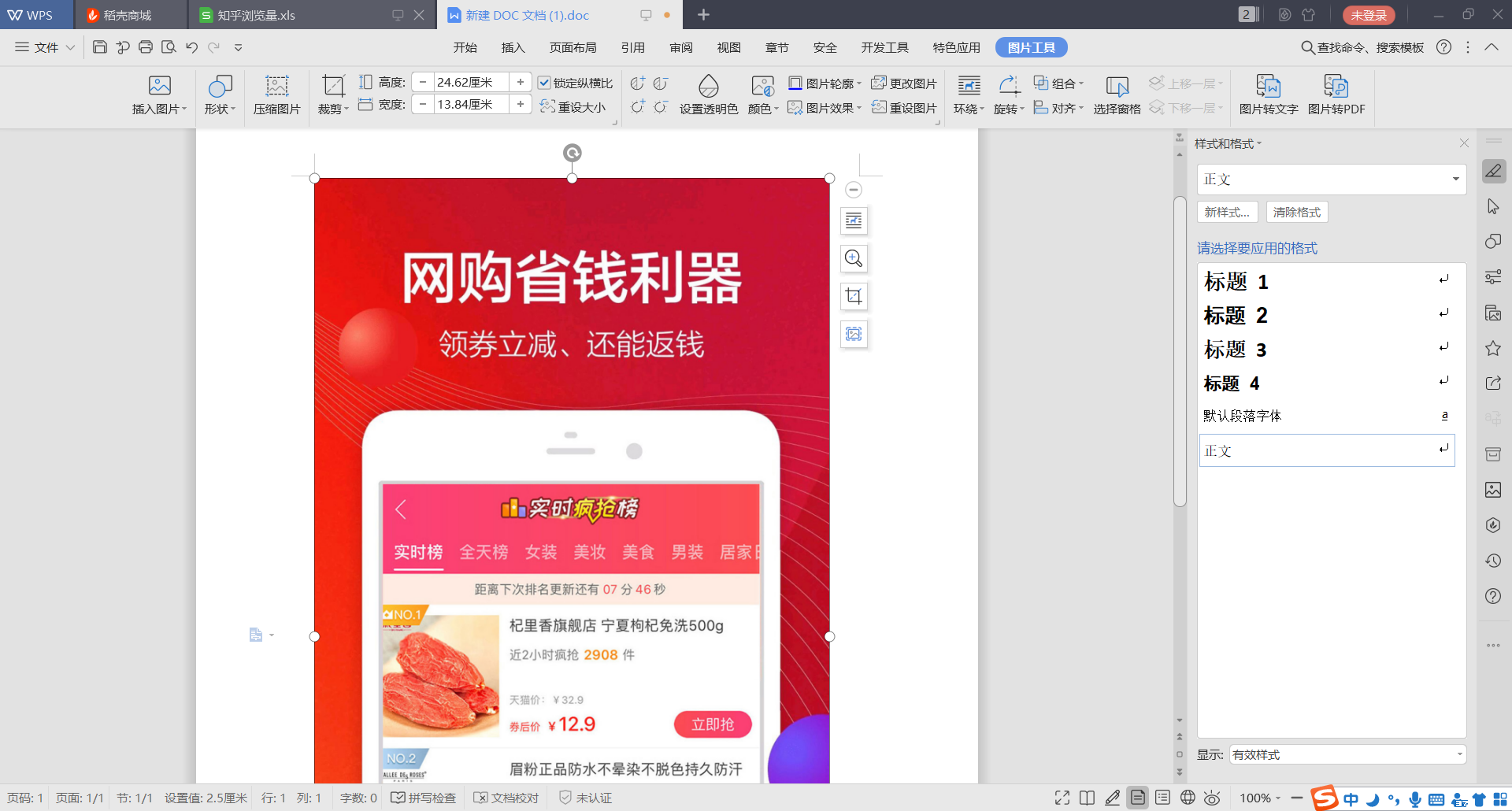
Task: Open the Display 有效样式 dropdown
Action: (x=1347, y=754)
